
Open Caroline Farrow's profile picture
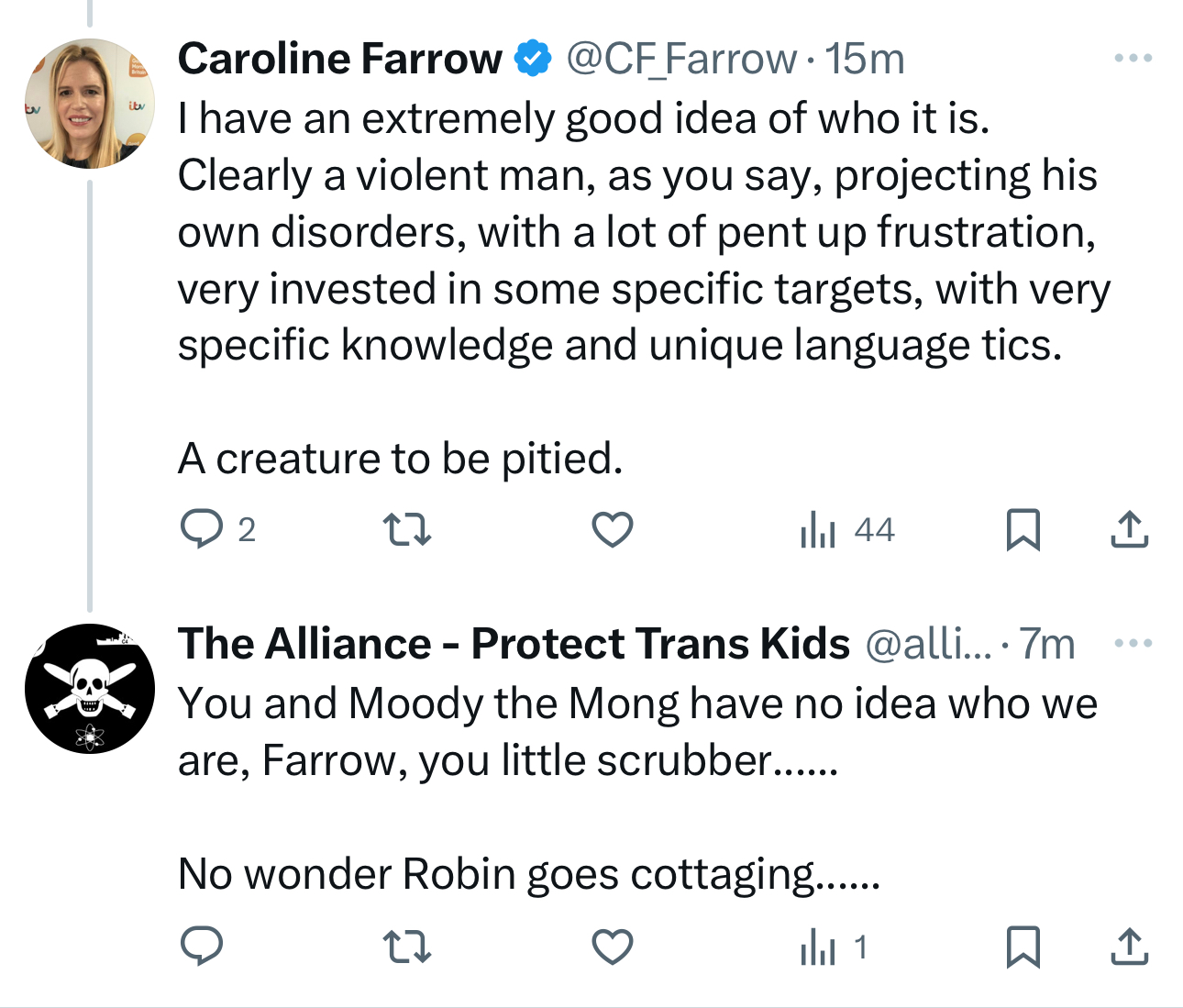point(90,104)
